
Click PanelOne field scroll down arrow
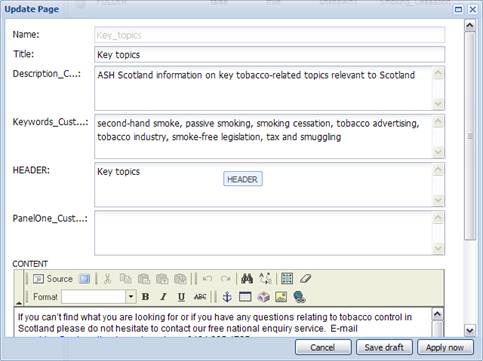(438, 249)
